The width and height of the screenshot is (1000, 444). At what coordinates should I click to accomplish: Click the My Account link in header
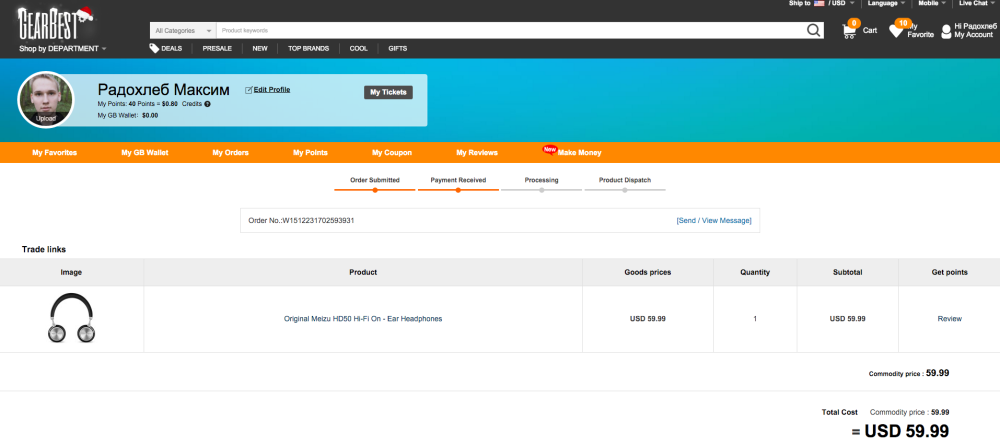pos(973,35)
